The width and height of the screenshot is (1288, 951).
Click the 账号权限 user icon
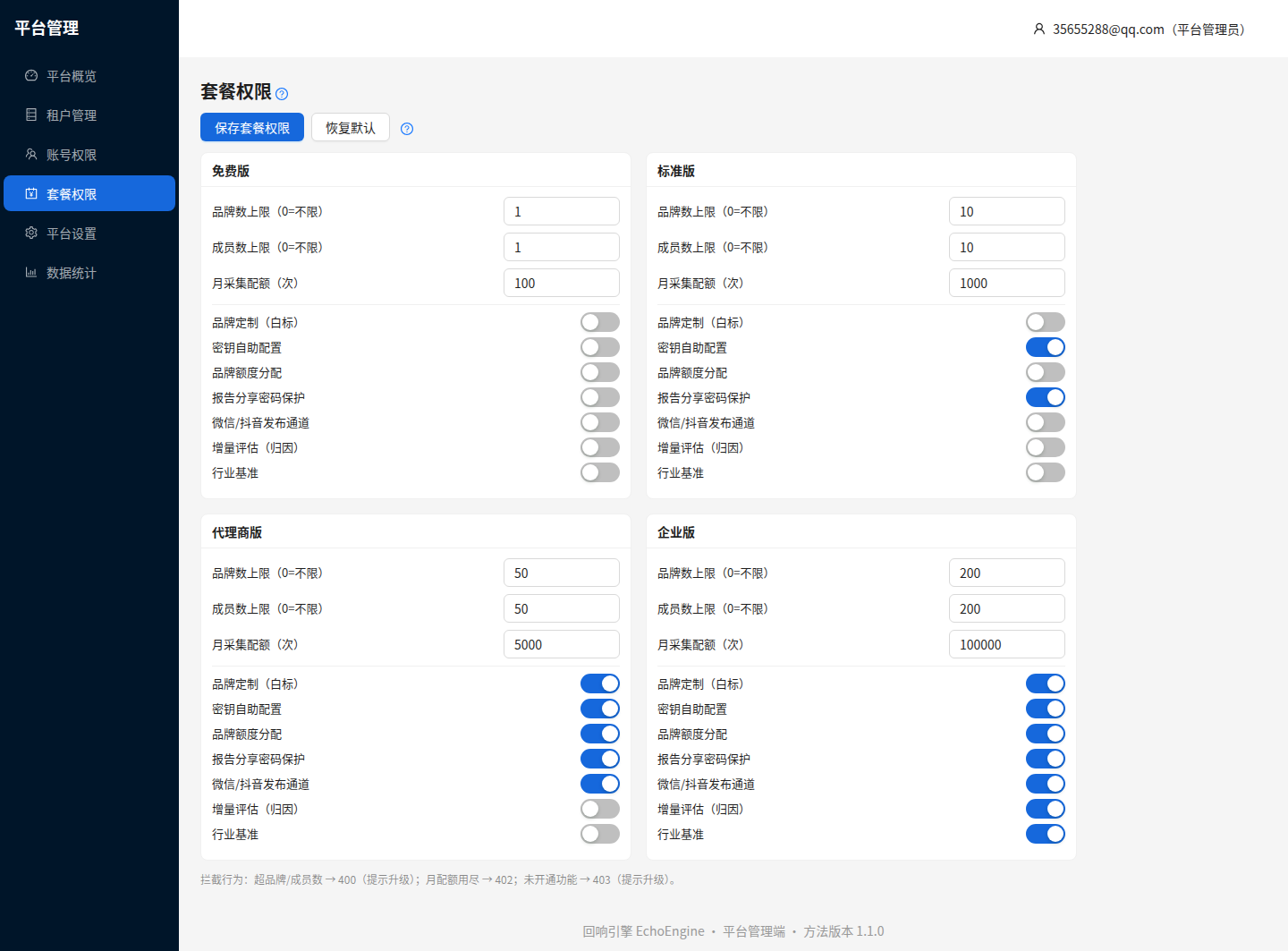pos(31,155)
